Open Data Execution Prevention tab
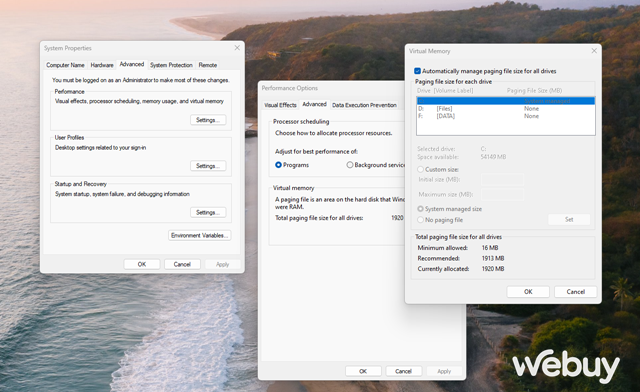 coord(364,105)
